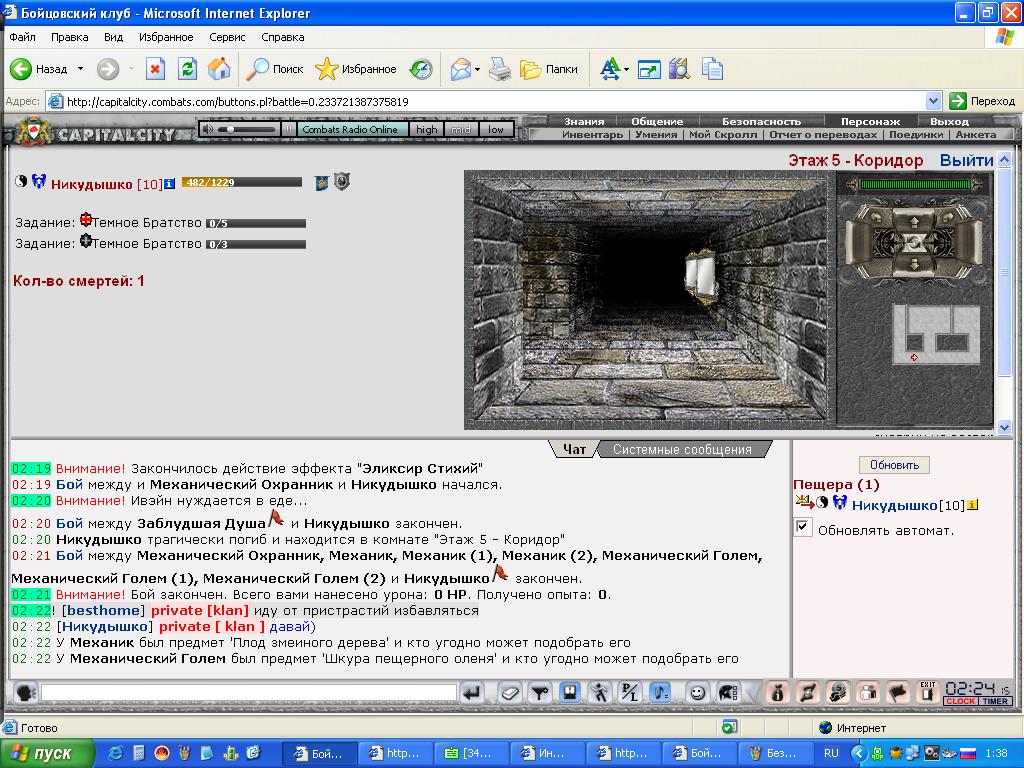Click the Favorites star icon in browser toolbar

coord(327,69)
